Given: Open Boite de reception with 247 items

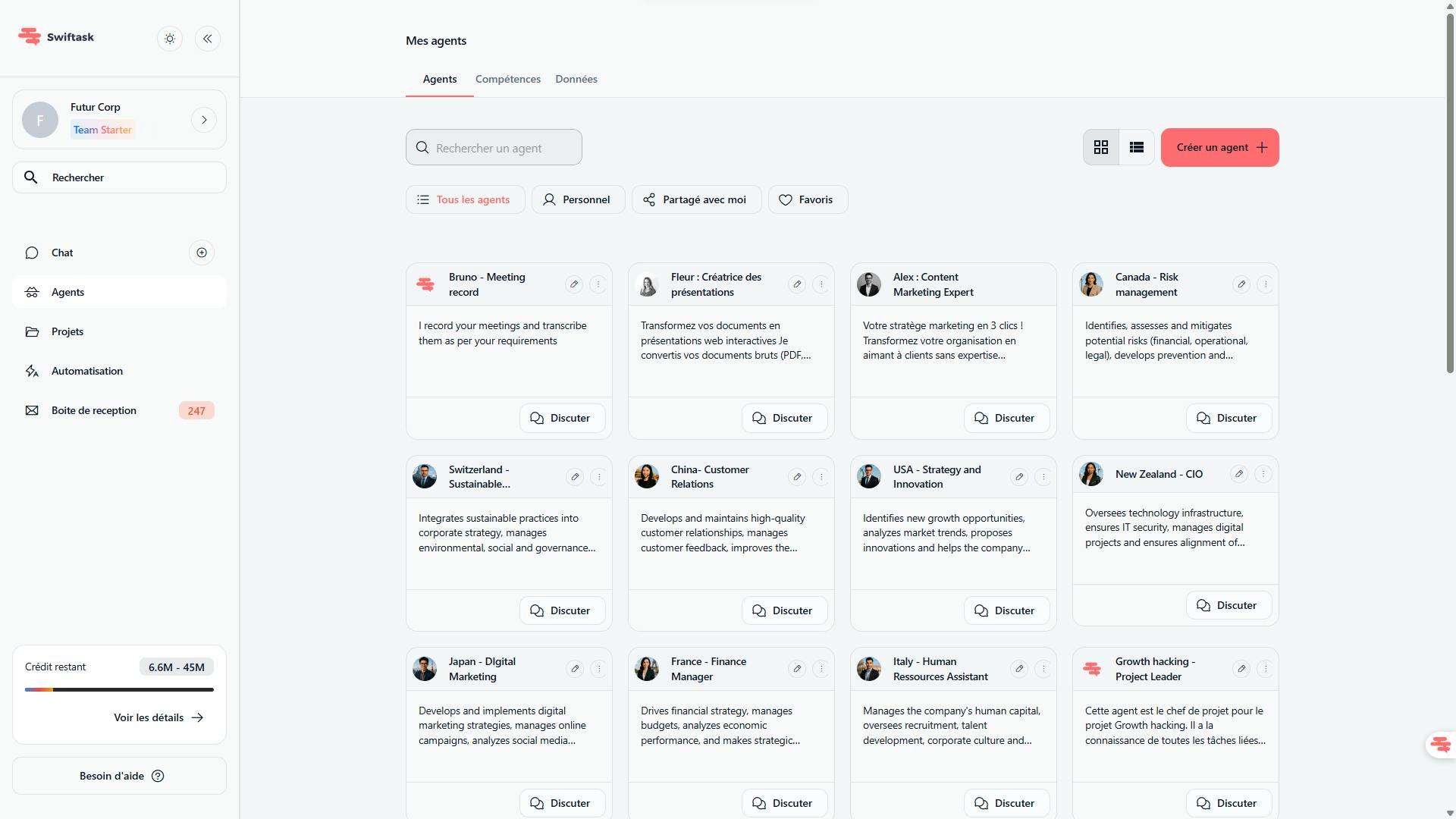Looking at the screenshot, I should (x=93, y=410).
